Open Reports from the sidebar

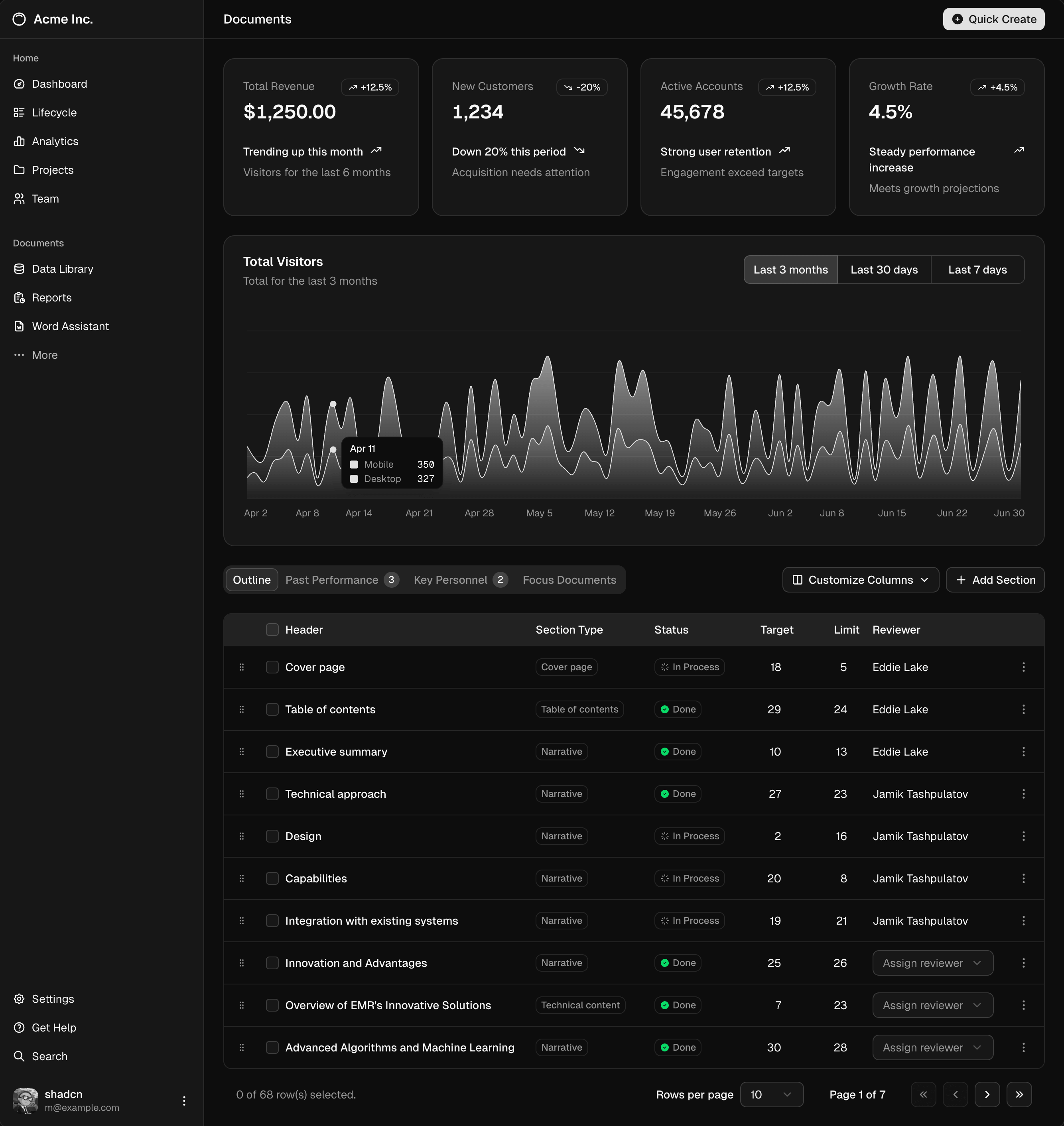pos(51,297)
